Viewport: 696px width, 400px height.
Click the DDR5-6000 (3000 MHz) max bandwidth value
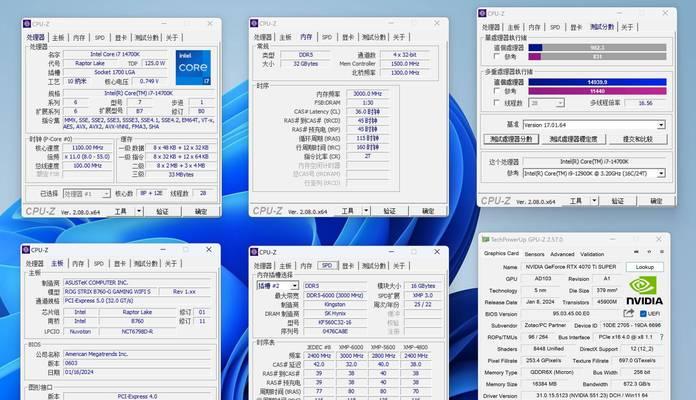pyautogui.click(x=335, y=295)
